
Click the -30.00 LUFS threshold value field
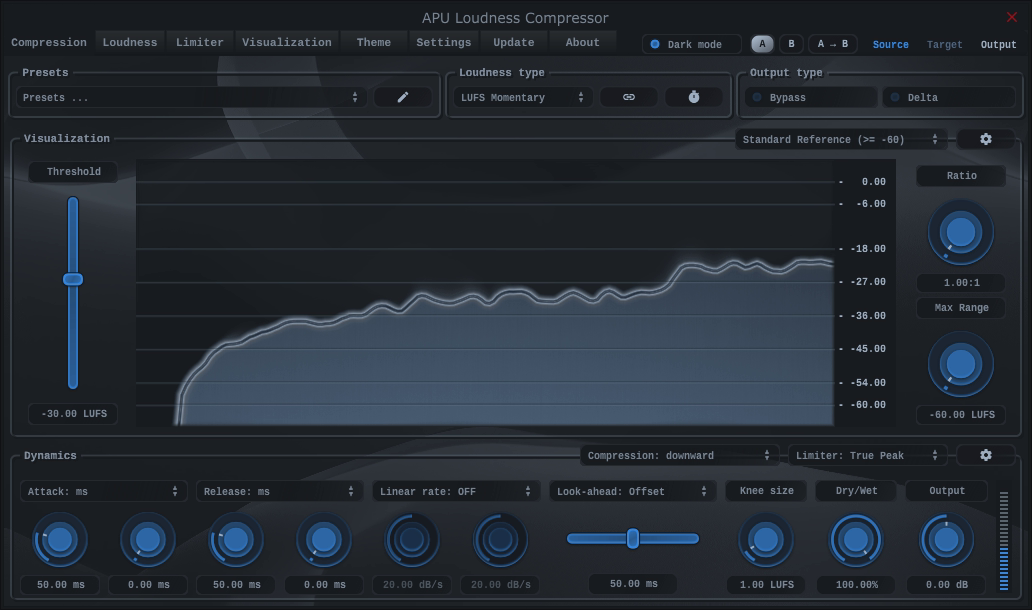[74, 414]
